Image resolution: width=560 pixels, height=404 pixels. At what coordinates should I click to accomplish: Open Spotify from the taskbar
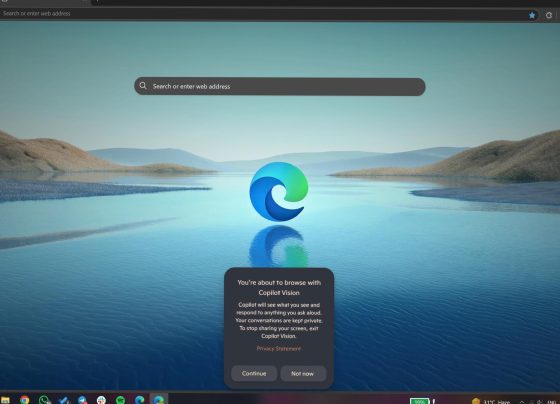pyautogui.click(x=120, y=400)
